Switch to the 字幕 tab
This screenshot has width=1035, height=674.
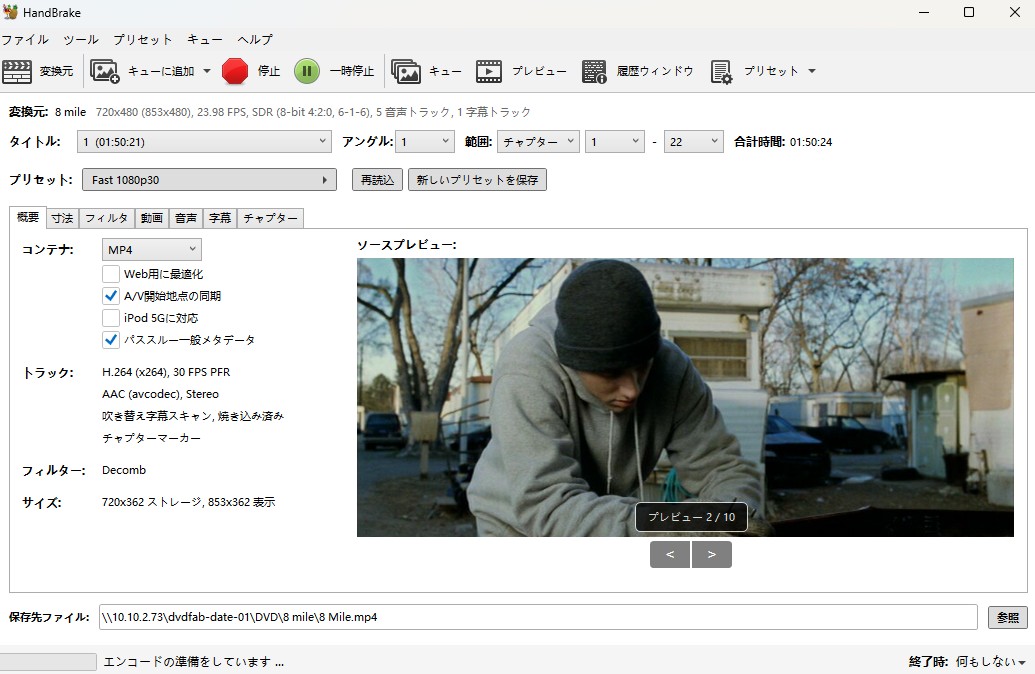pyautogui.click(x=219, y=218)
